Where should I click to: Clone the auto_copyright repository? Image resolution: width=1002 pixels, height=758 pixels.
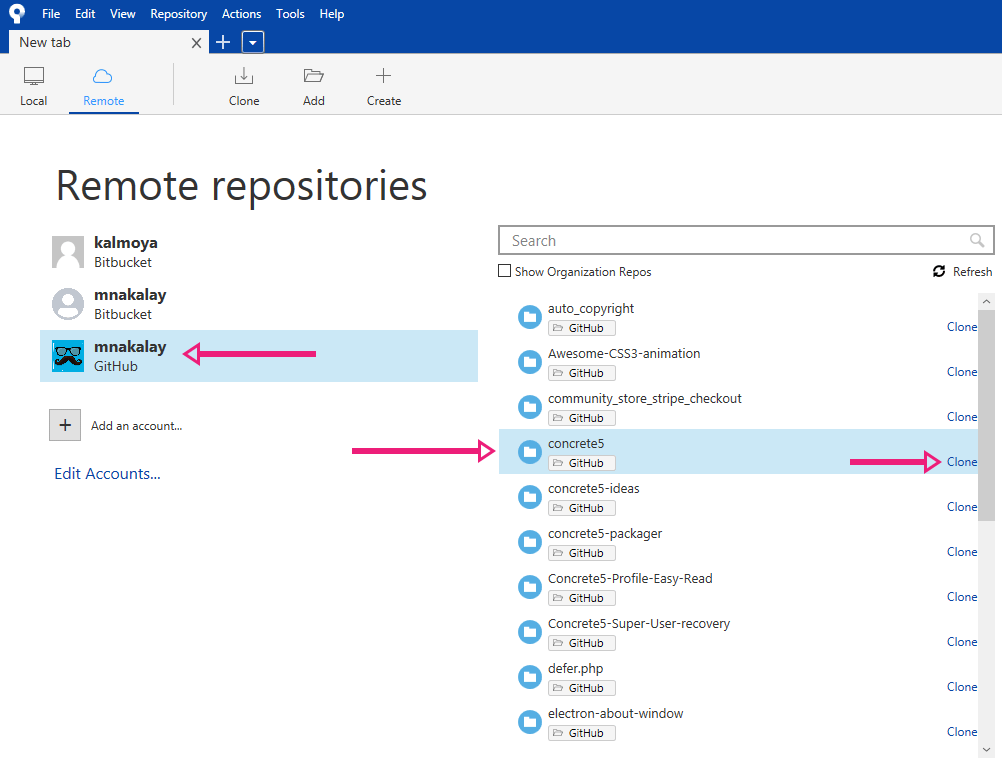pos(962,327)
